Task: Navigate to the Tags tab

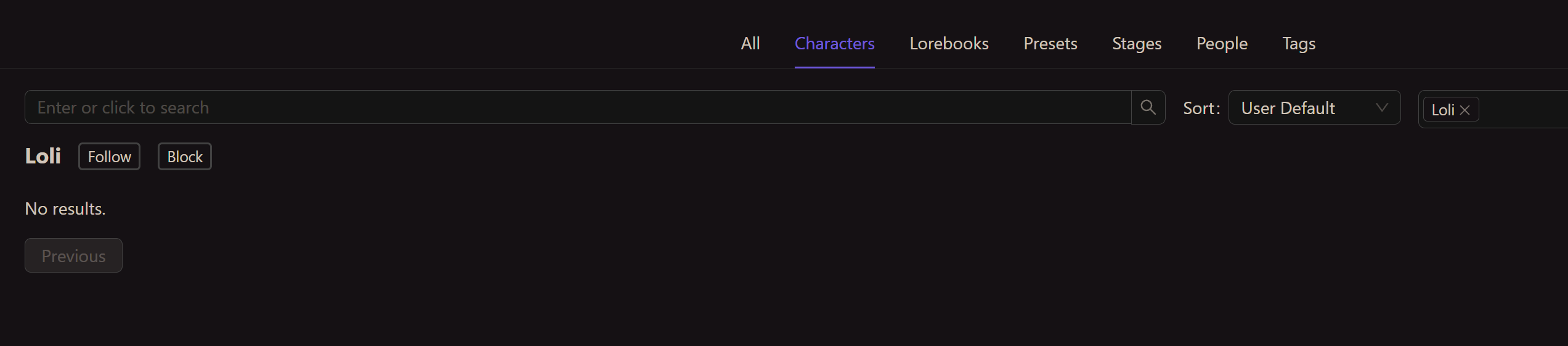Action: pos(1299,44)
